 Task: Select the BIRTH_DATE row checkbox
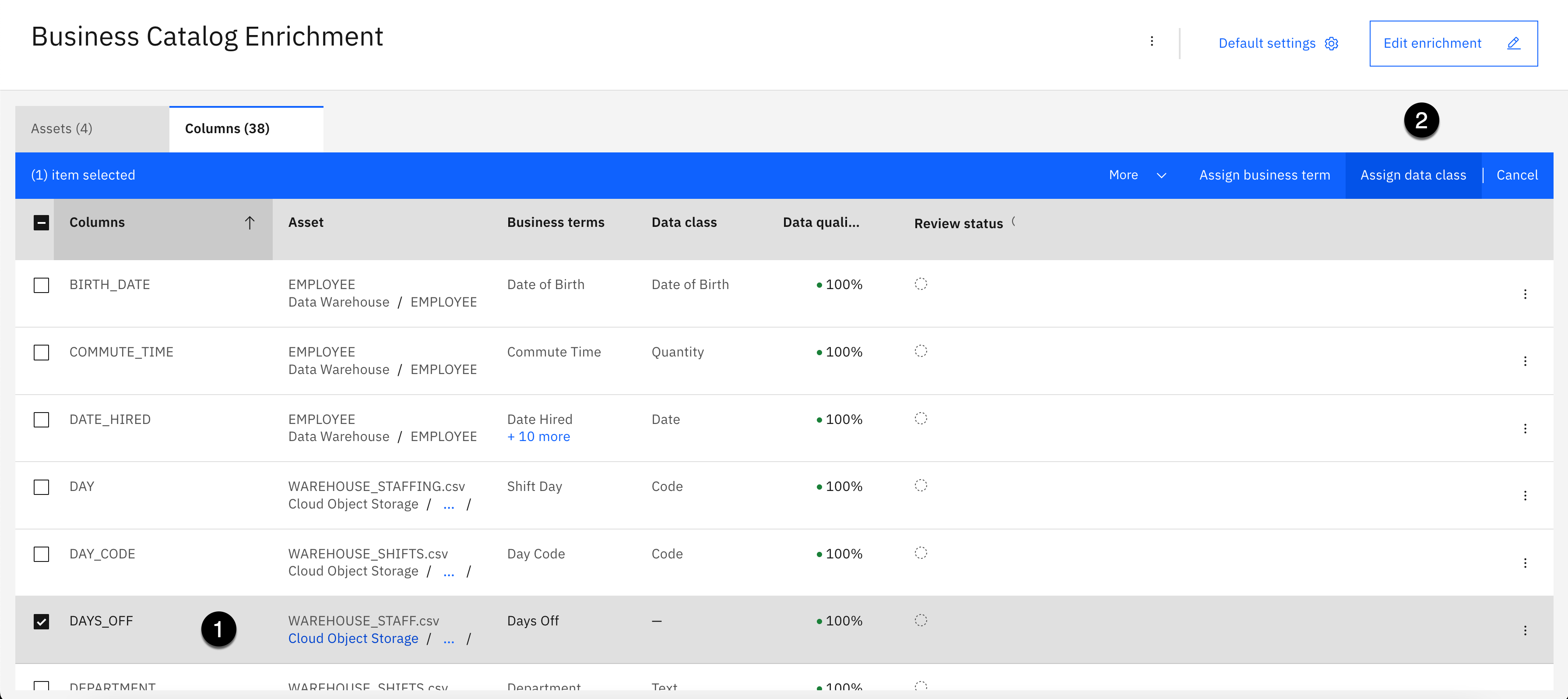pyautogui.click(x=42, y=285)
